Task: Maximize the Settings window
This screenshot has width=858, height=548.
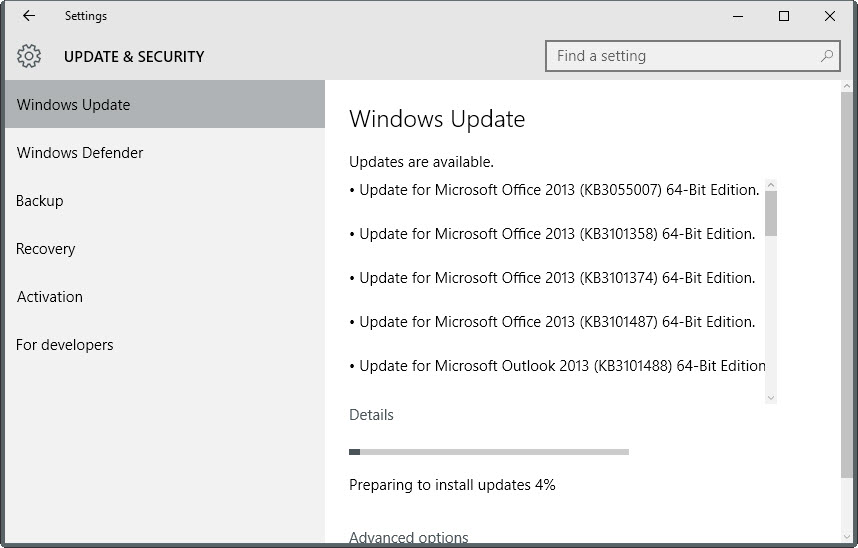Action: [x=784, y=16]
